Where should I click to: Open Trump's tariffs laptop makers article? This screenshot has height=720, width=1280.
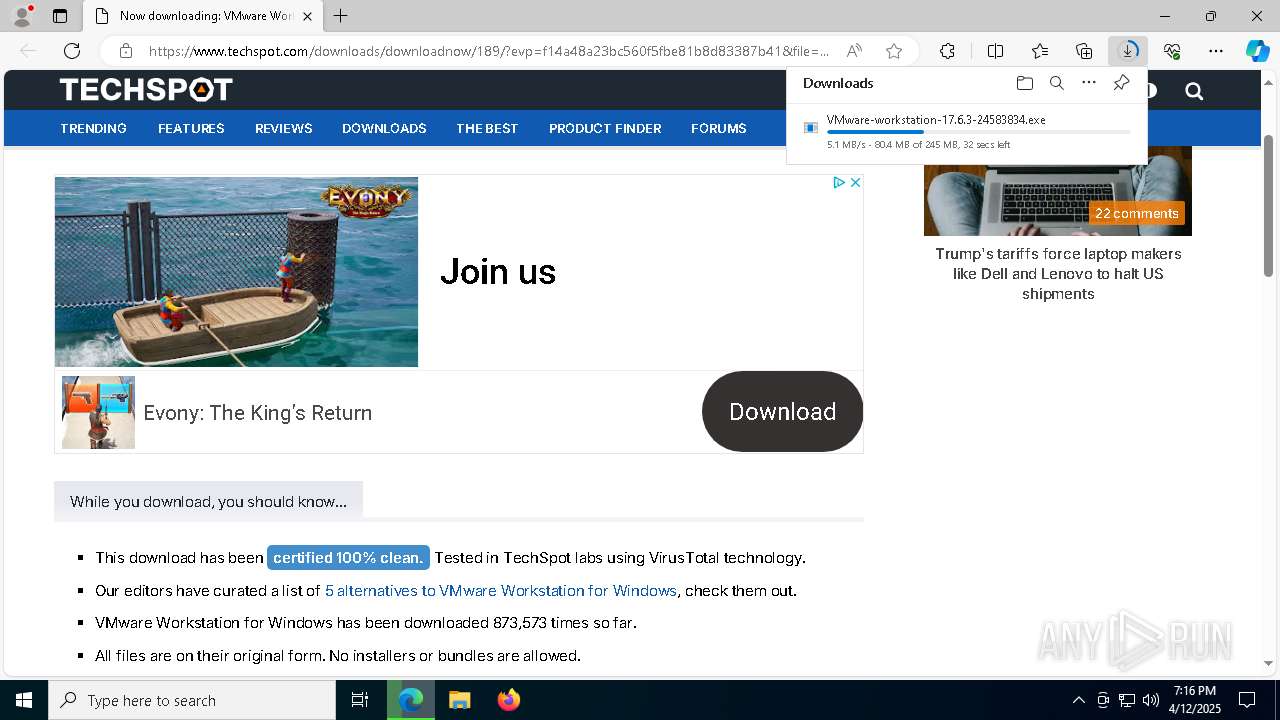pos(1058,274)
